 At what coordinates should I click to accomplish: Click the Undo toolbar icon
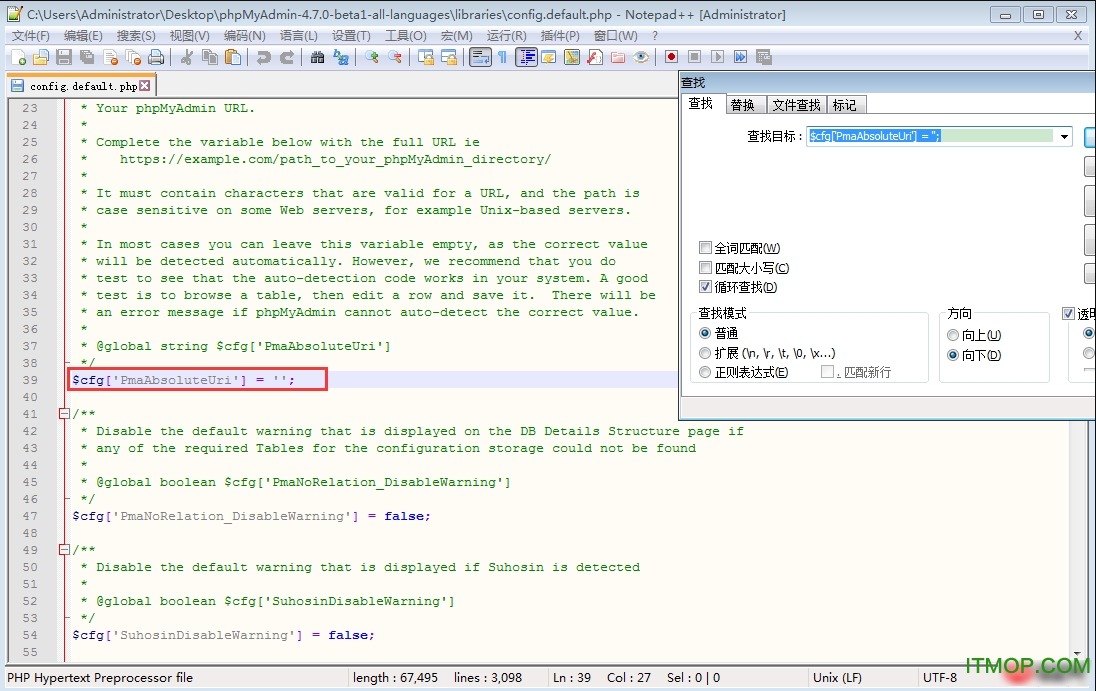pos(264,57)
